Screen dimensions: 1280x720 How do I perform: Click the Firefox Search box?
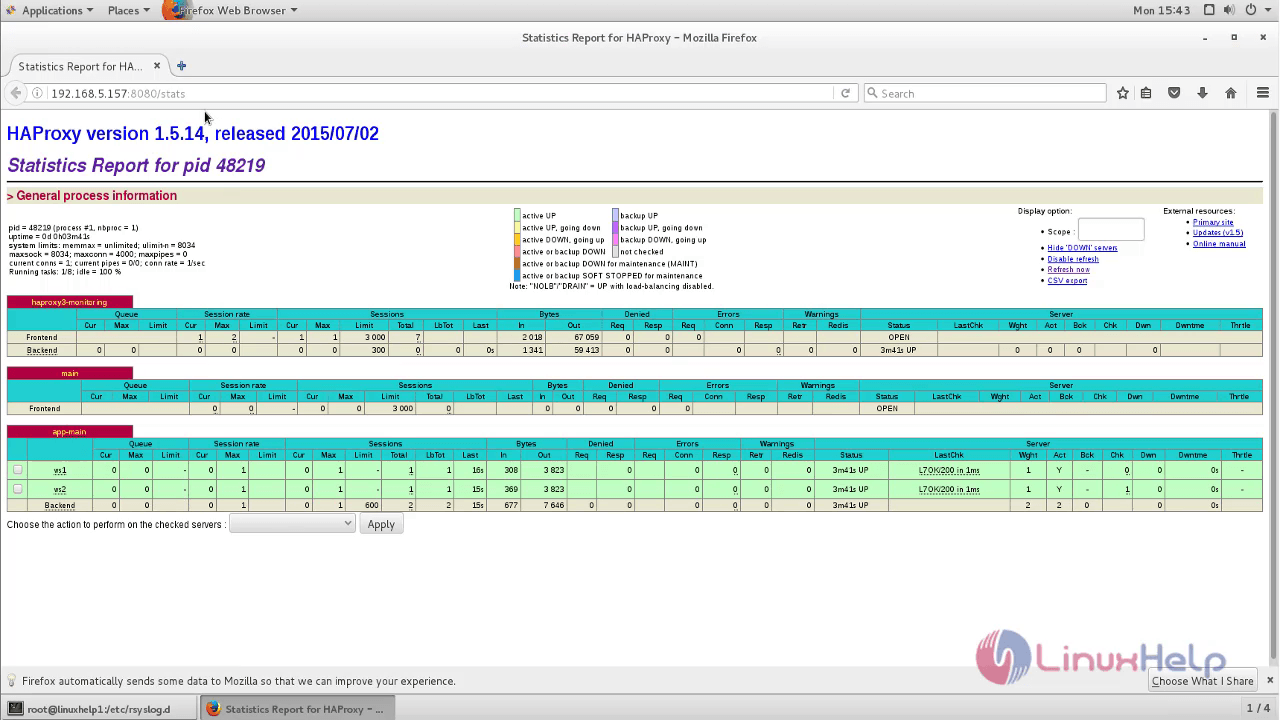coord(985,93)
